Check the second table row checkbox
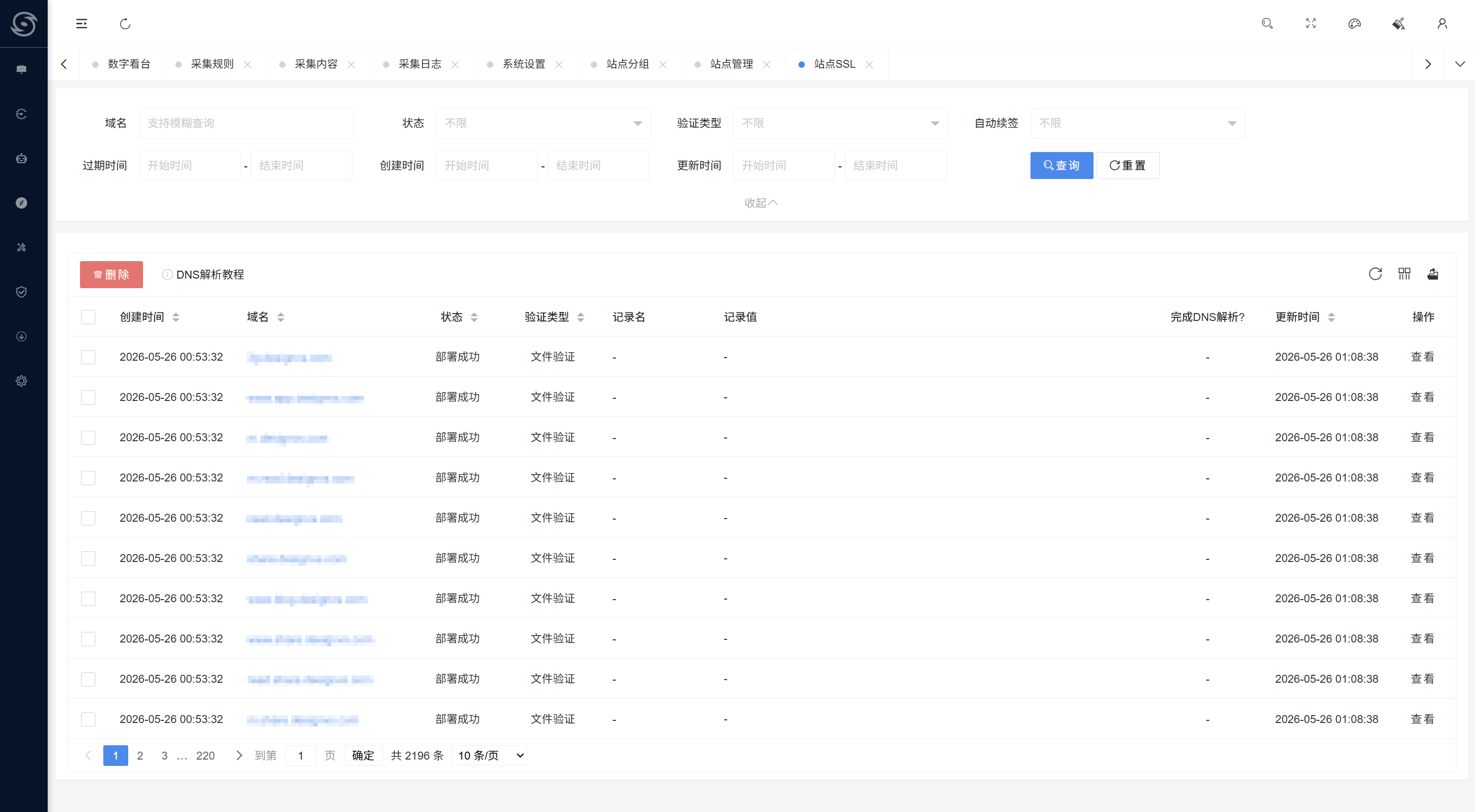 [88, 397]
